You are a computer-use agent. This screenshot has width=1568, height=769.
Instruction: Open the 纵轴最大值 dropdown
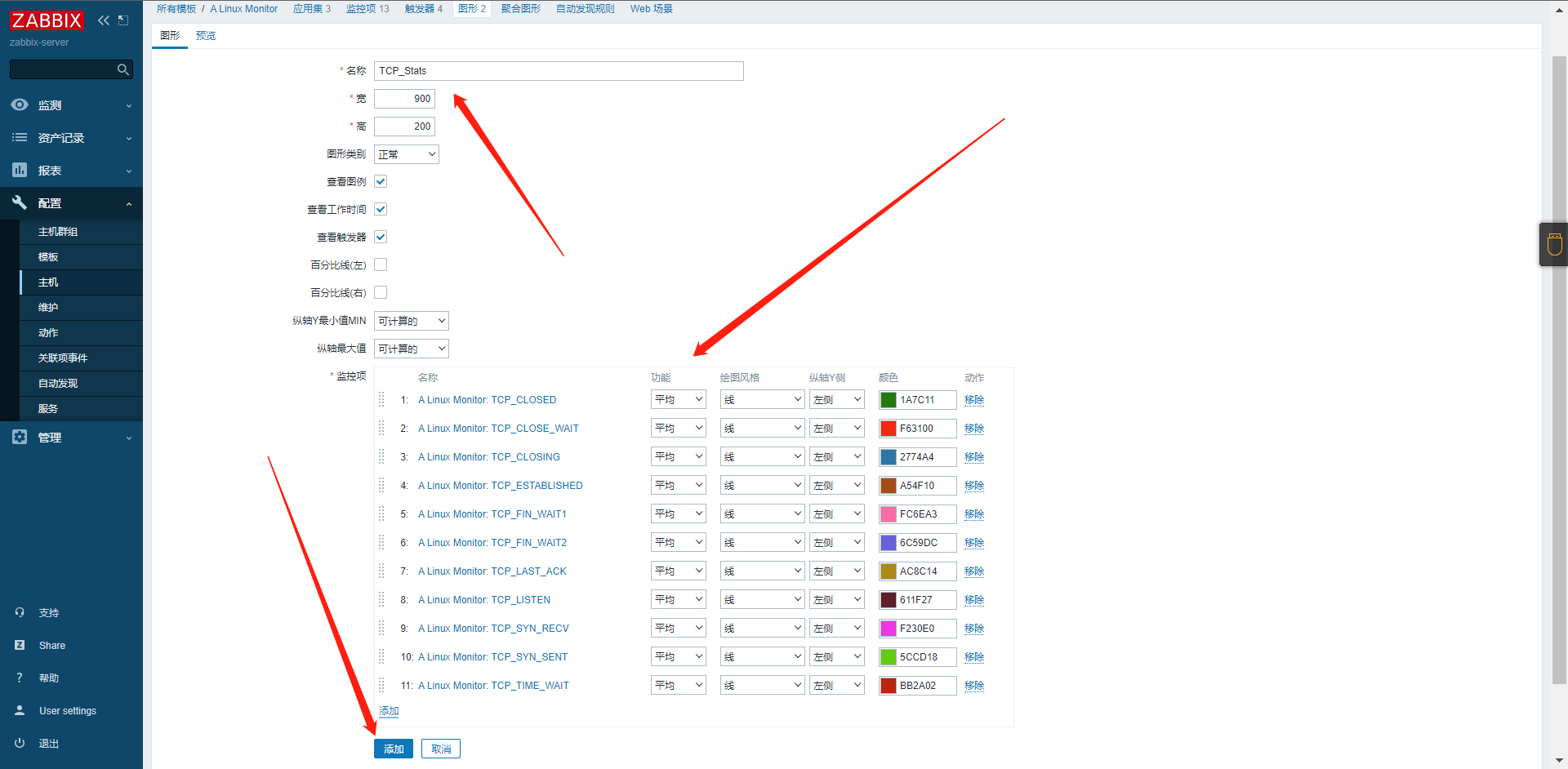(x=412, y=349)
